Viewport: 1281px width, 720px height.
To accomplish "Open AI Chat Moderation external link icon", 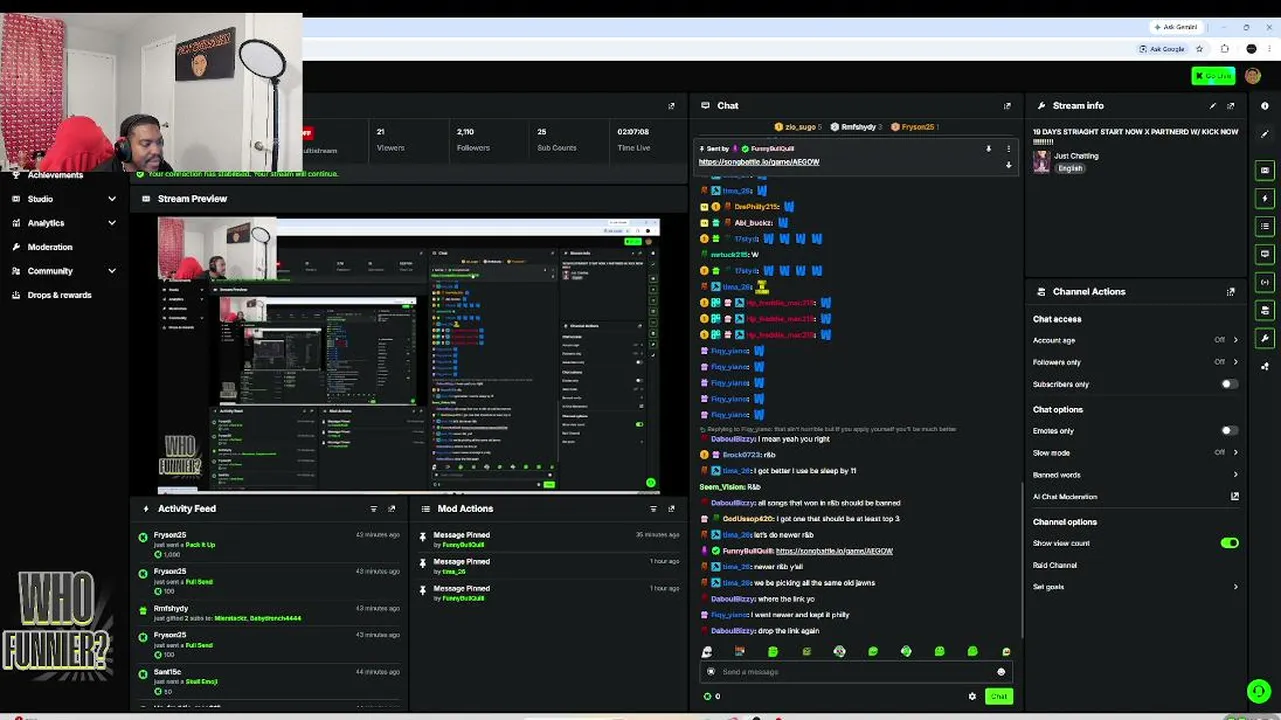I will (1235, 496).
